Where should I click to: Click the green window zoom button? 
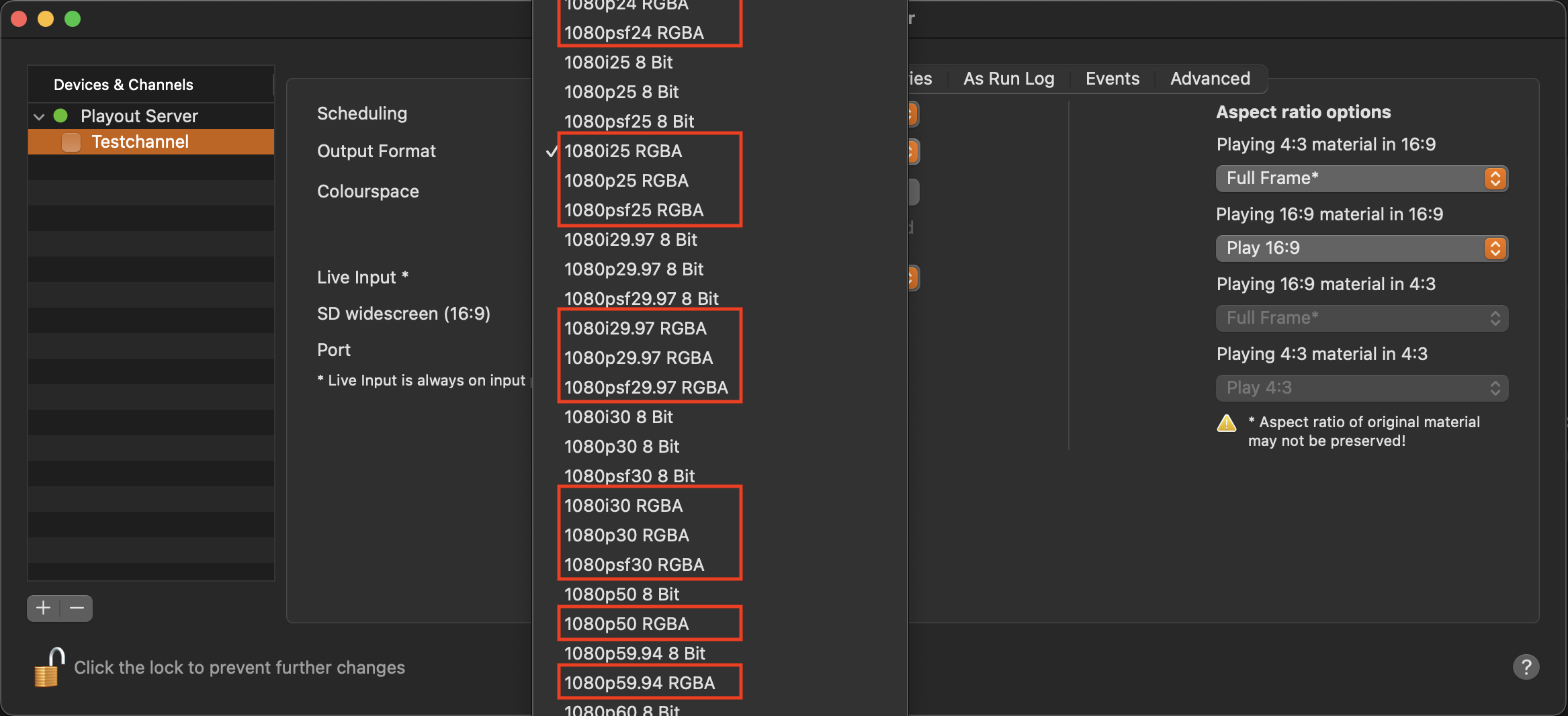[73, 19]
